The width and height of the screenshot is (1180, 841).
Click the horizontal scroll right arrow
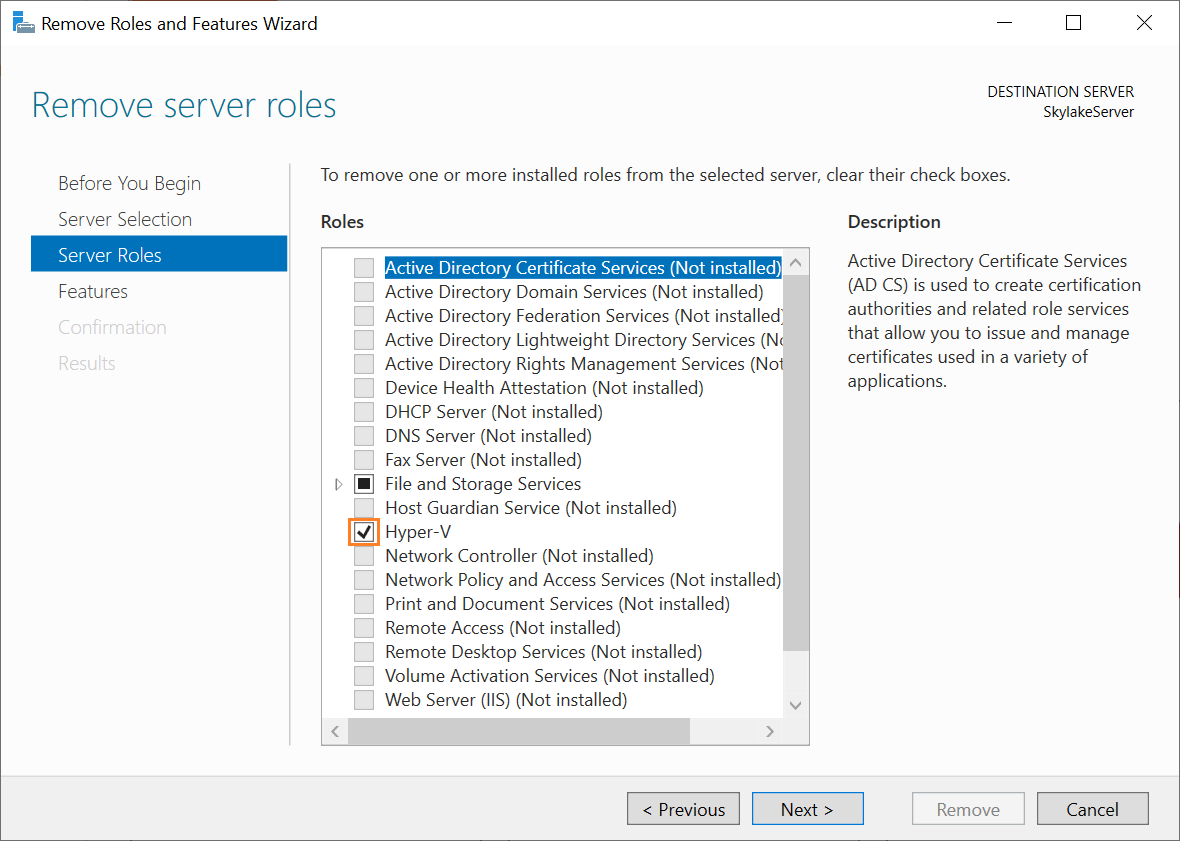770,731
